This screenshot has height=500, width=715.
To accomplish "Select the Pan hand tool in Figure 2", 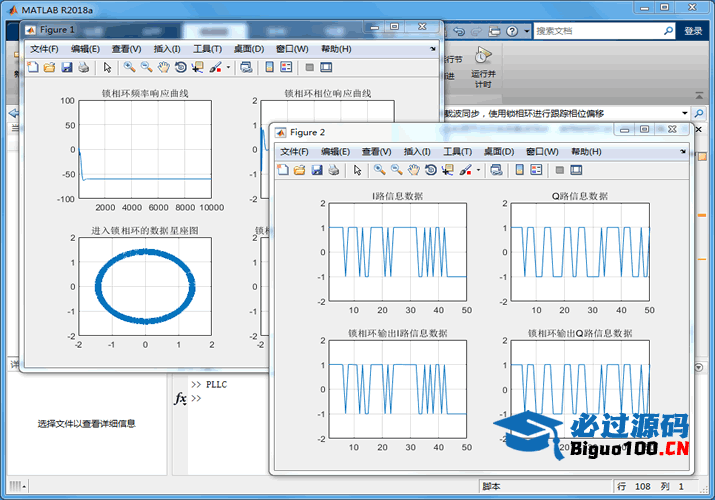I will [413, 170].
